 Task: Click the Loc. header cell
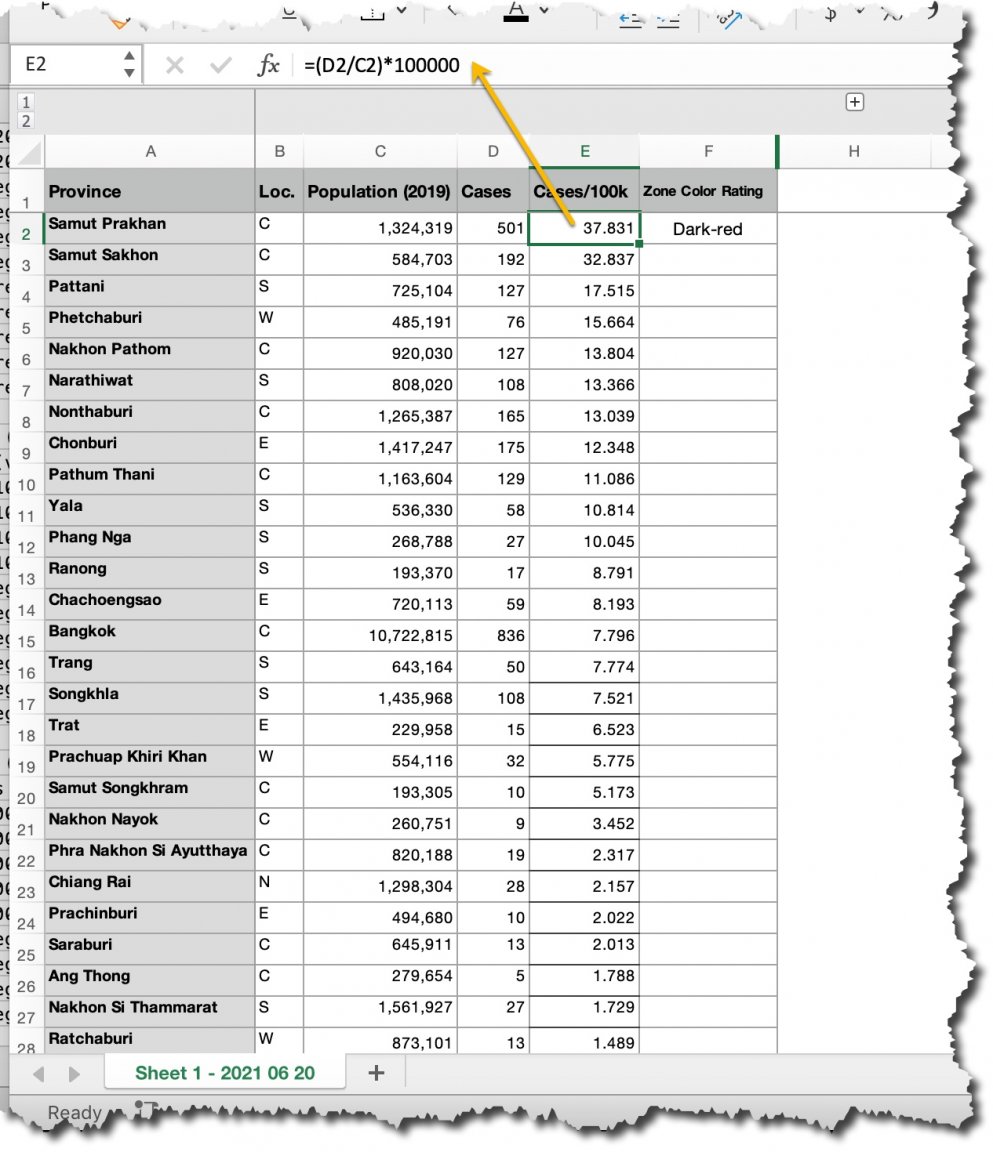coord(279,191)
